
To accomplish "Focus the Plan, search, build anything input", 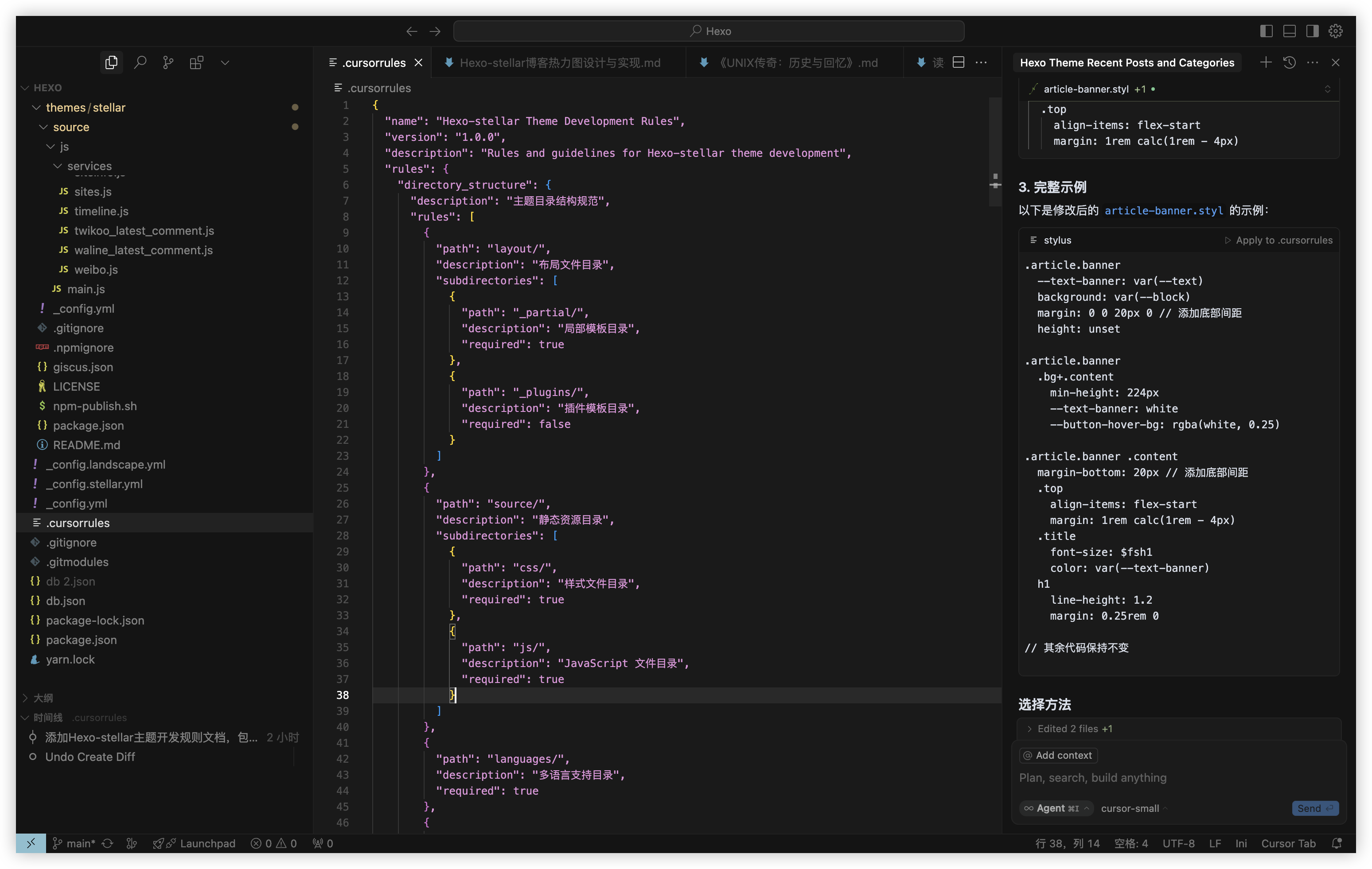I will [x=1178, y=778].
